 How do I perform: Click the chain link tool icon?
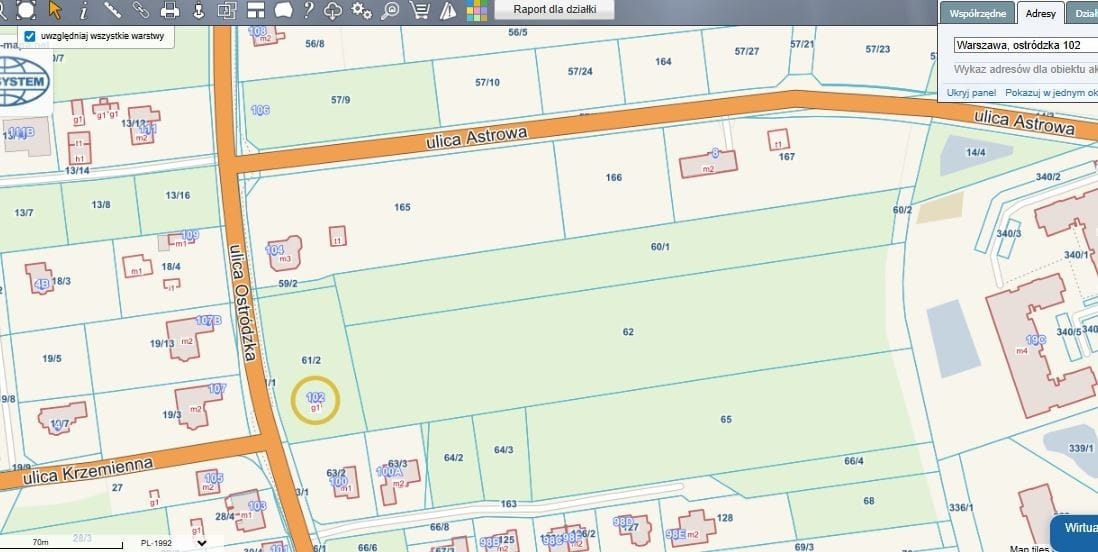coord(141,10)
